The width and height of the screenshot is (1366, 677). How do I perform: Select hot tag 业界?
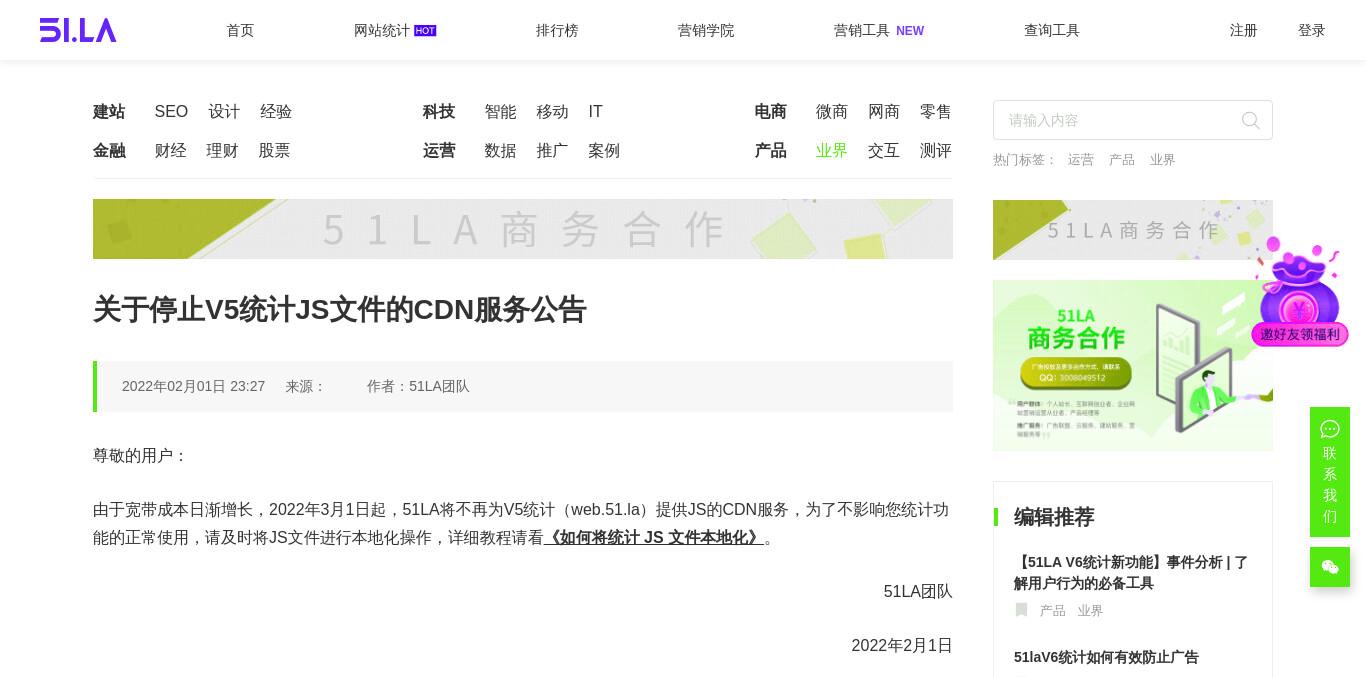(x=1162, y=160)
